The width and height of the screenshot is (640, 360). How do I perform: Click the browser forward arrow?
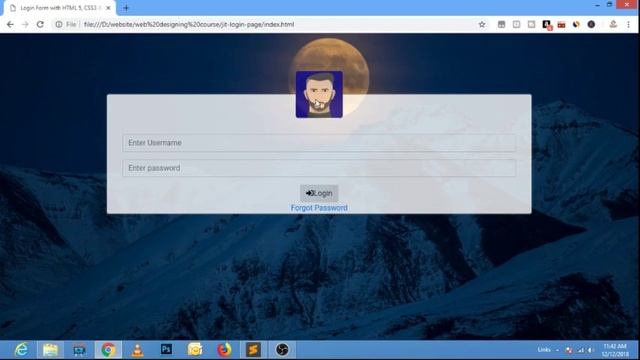pos(25,24)
